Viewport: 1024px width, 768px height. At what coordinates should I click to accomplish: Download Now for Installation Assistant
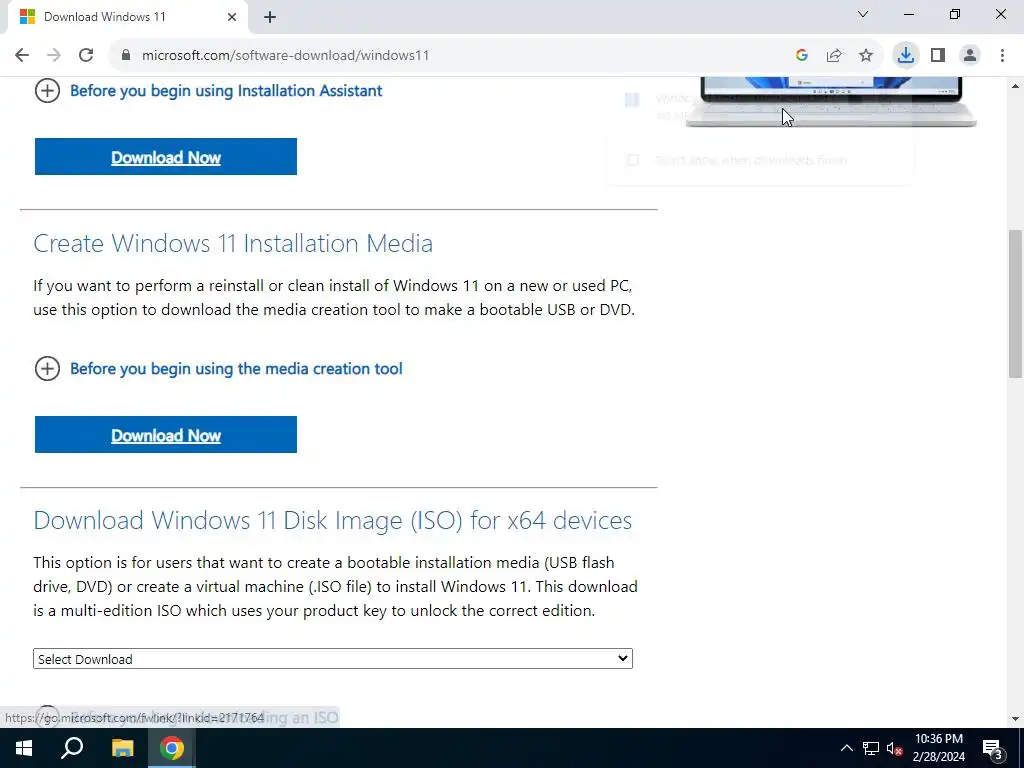[x=166, y=157]
